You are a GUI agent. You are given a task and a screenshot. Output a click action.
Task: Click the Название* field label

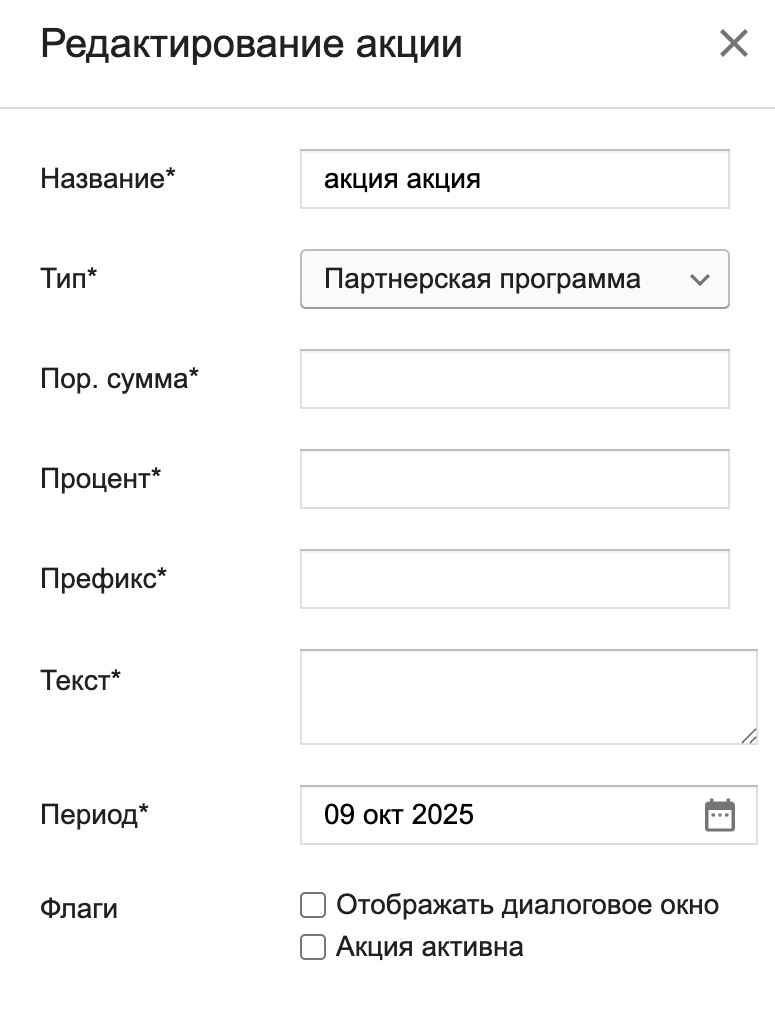108,179
